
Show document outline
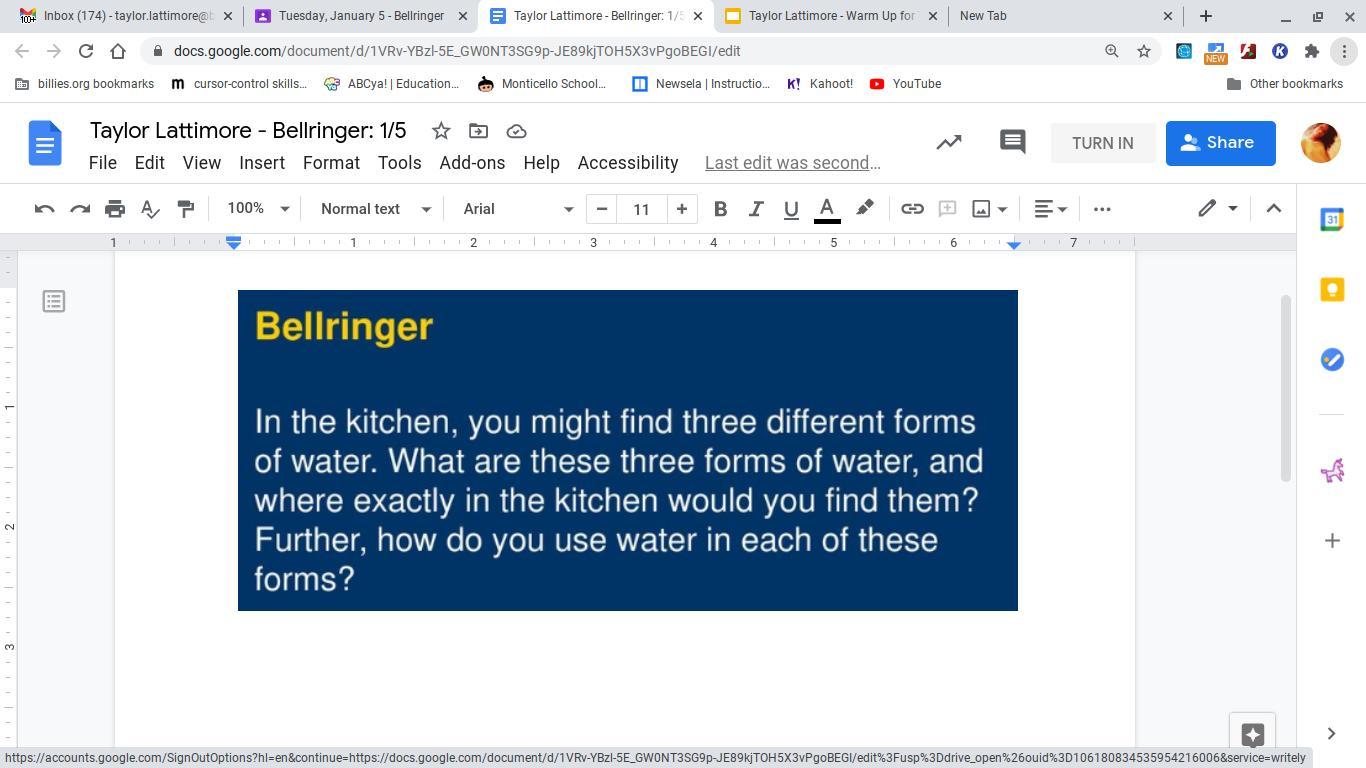pos(54,301)
